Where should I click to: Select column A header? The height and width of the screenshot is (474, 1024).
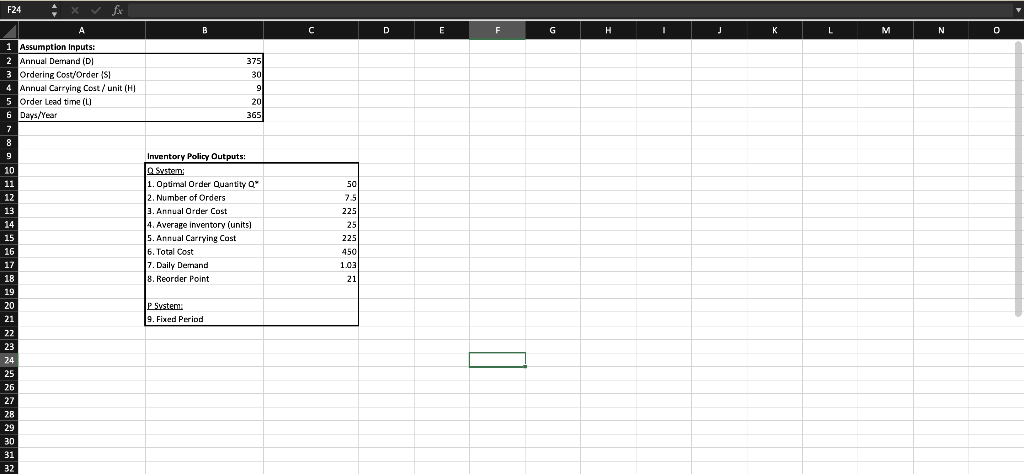tap(82, 29)
